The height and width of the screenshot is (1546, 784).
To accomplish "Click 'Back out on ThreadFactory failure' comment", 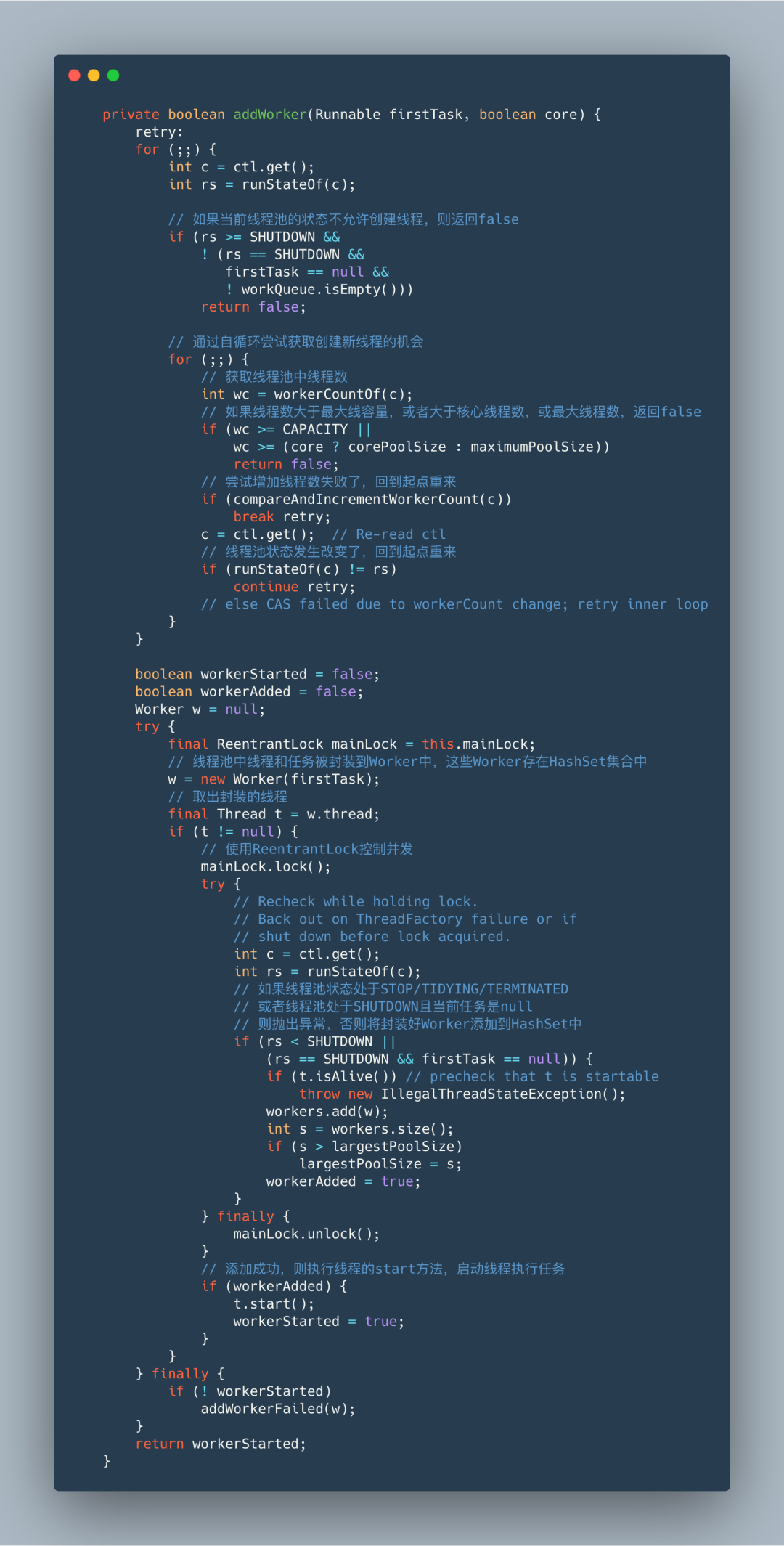I will (x=405, y=919).
